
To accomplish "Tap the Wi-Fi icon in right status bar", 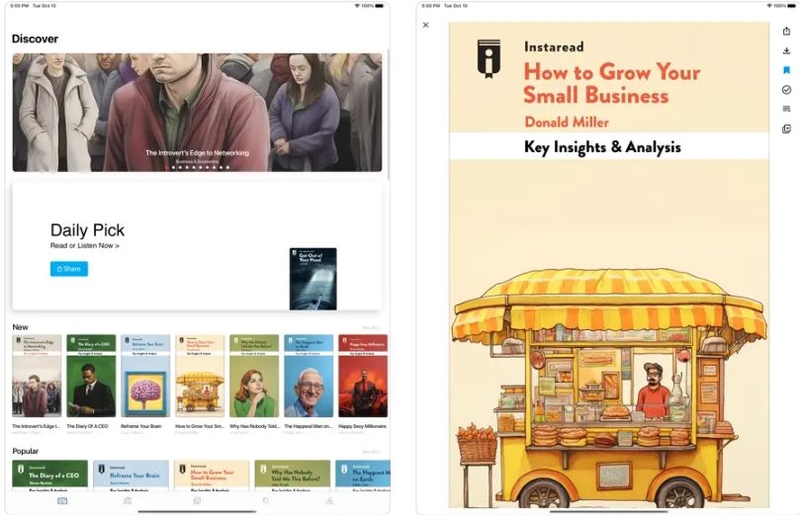I will click(769, 6).
